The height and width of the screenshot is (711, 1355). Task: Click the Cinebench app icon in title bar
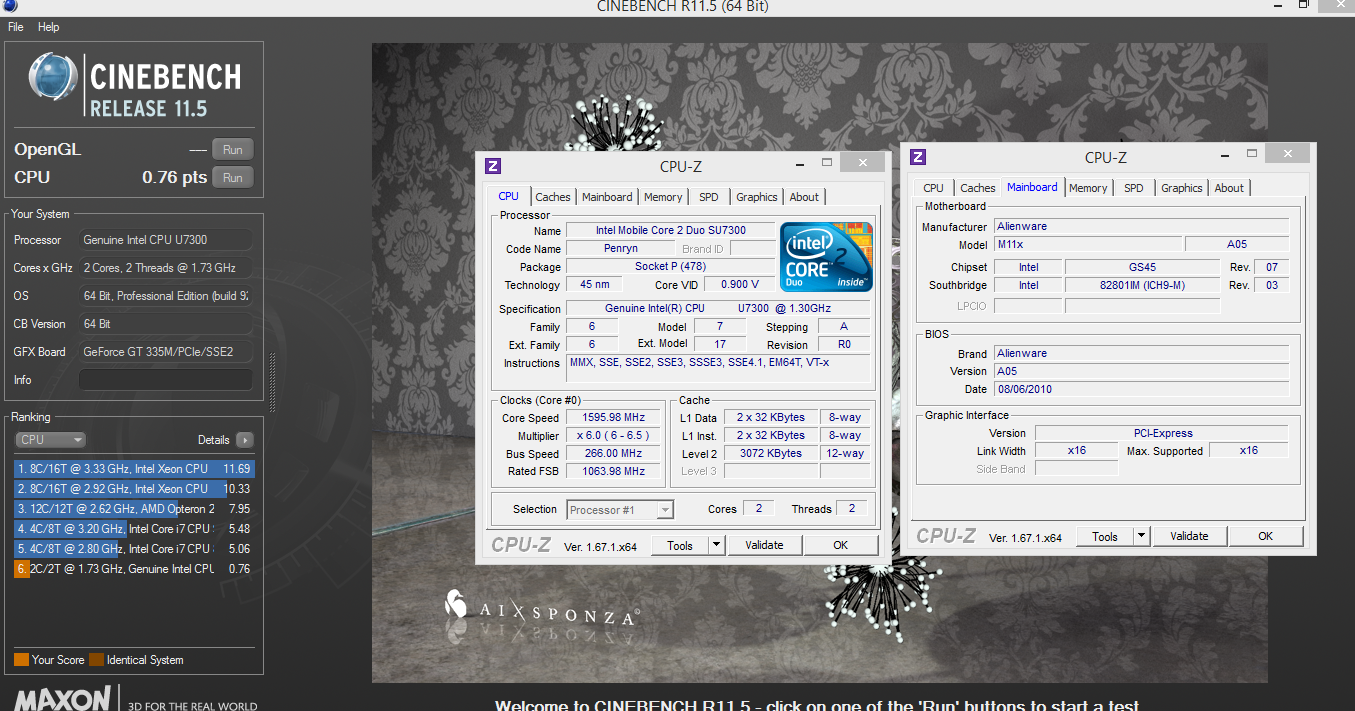(8, 5)
